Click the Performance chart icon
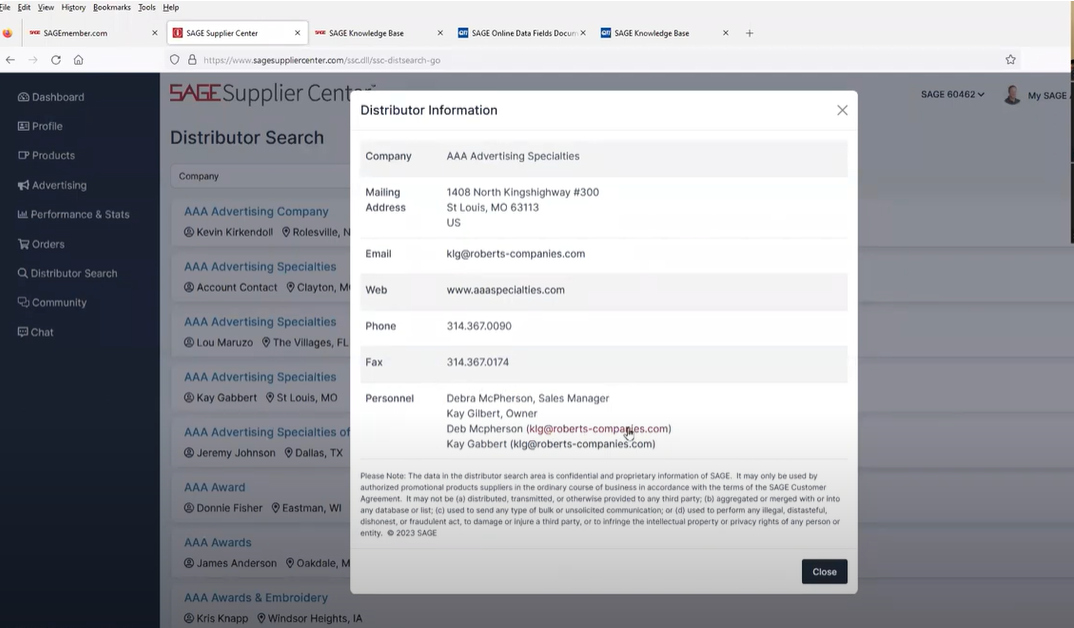This screenshot has width=1074, height=628. (23, 214)
